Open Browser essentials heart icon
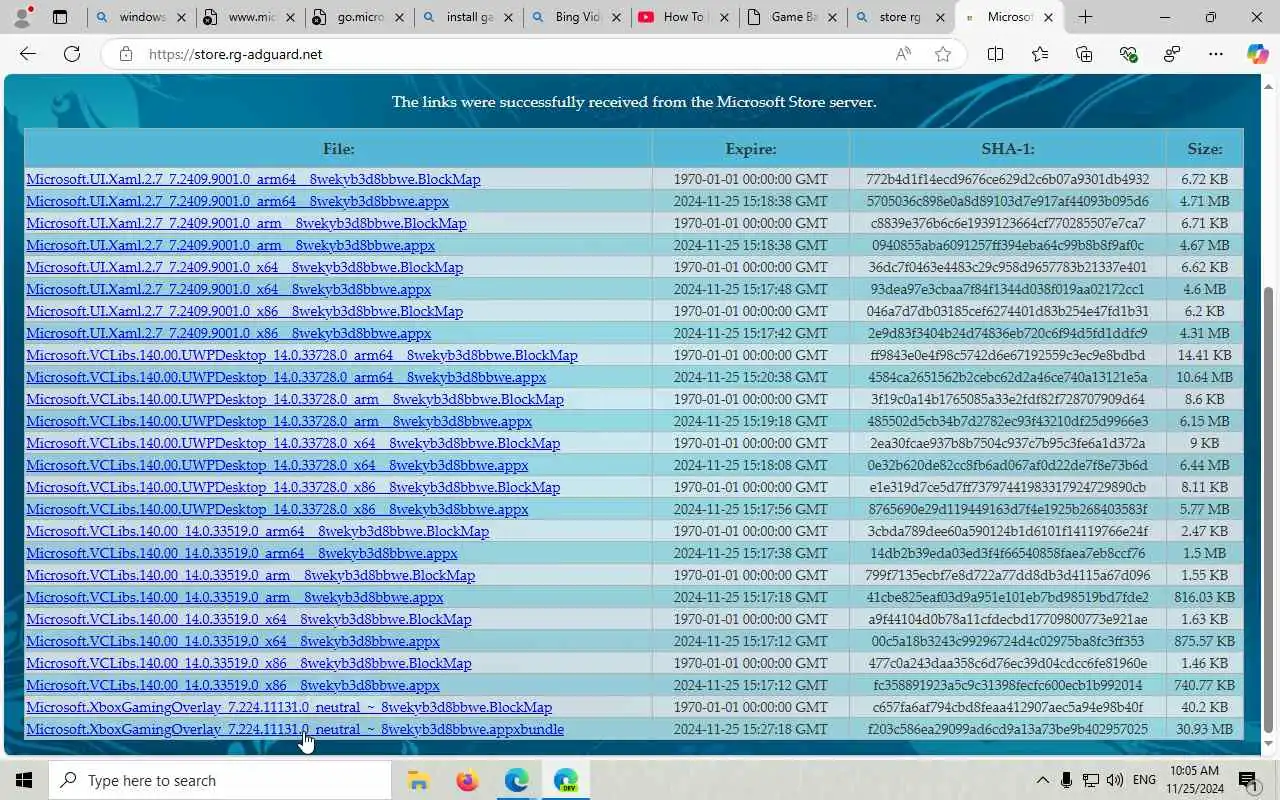Screen dimensions: 1280x800 click(x=1128, y=54)
